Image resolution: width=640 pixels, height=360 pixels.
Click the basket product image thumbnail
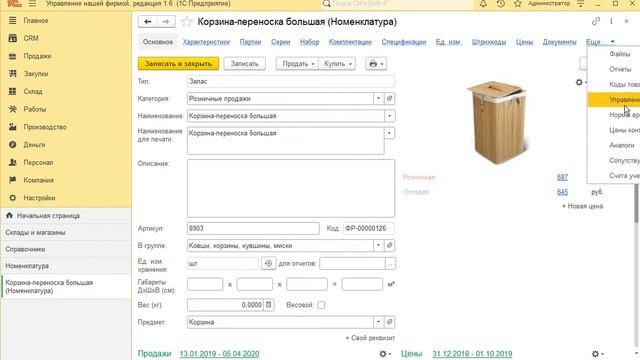(x=498, y=122)
